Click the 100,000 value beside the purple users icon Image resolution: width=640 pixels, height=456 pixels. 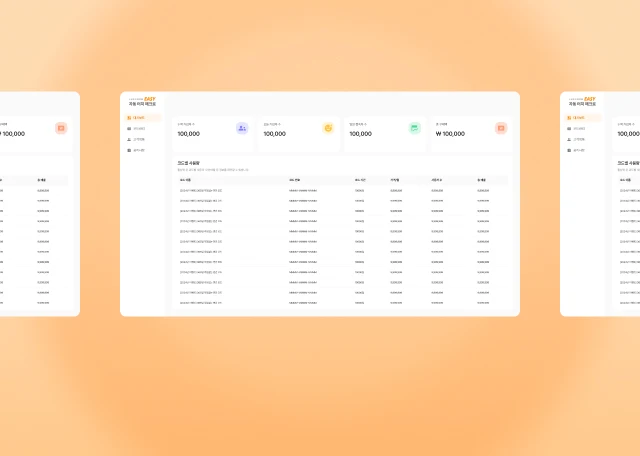coord(189,134)
